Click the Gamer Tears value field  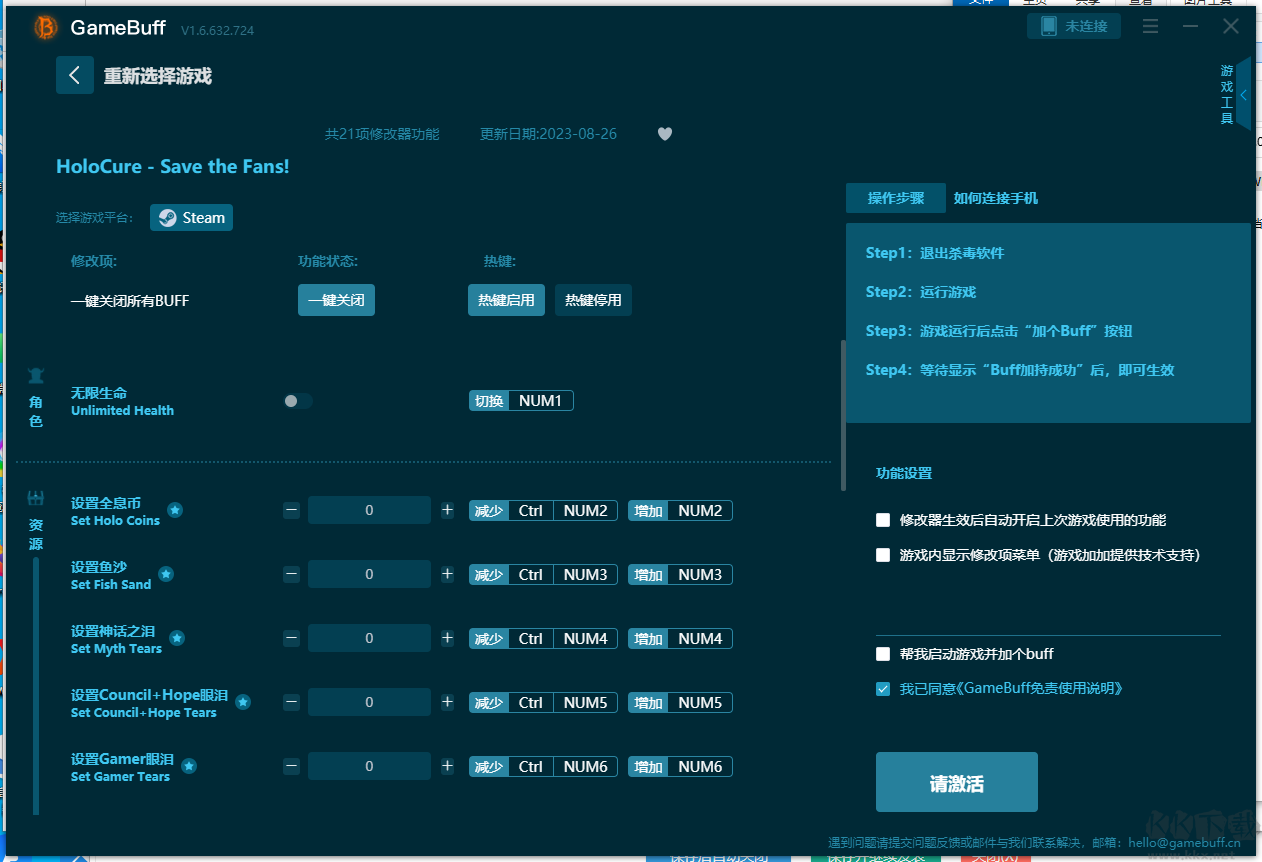369,766
